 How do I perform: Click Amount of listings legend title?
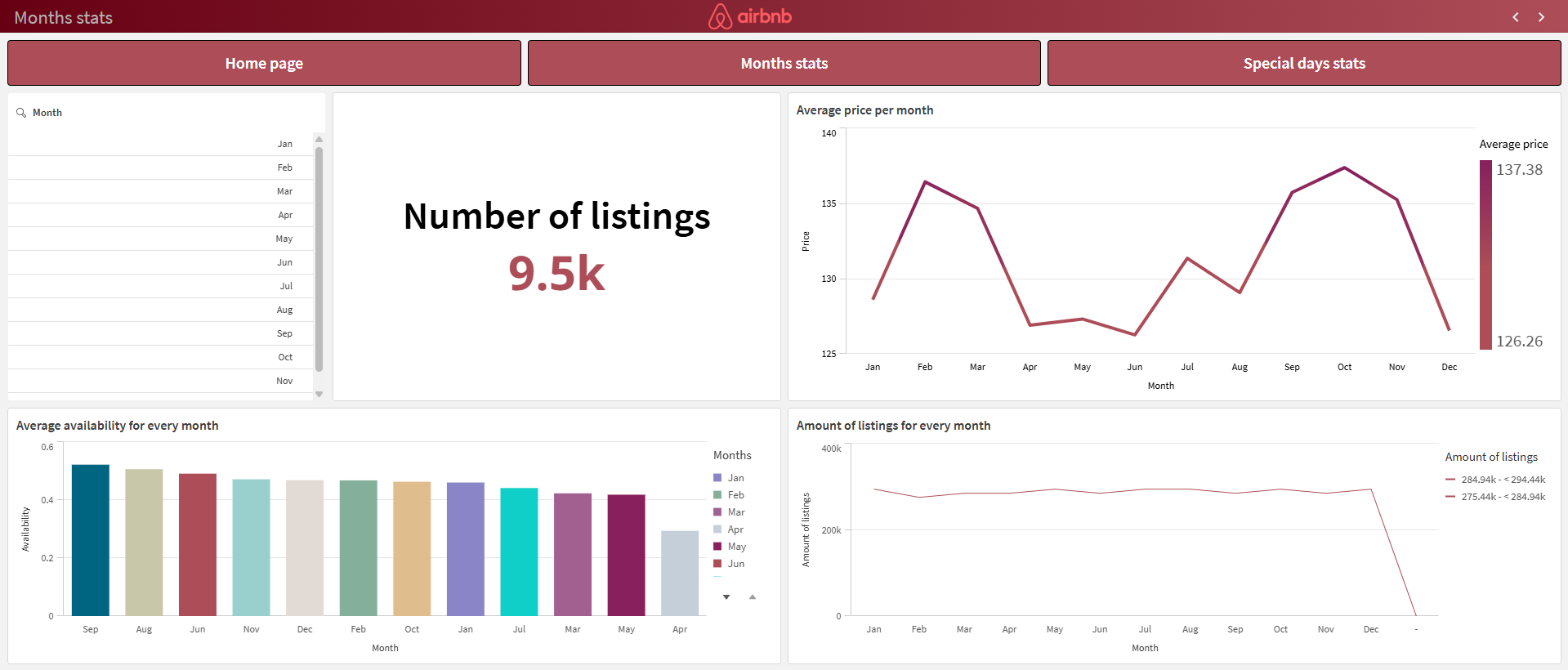click(1491, 457)
